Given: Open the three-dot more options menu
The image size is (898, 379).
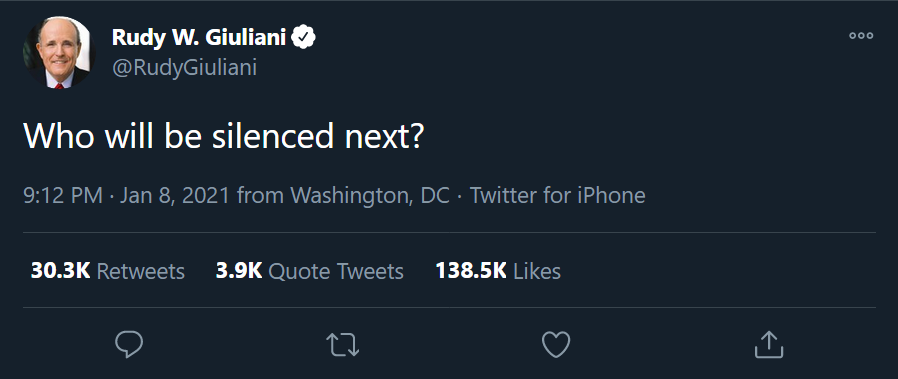Looking at the screenshot, I should click(861, 35).
